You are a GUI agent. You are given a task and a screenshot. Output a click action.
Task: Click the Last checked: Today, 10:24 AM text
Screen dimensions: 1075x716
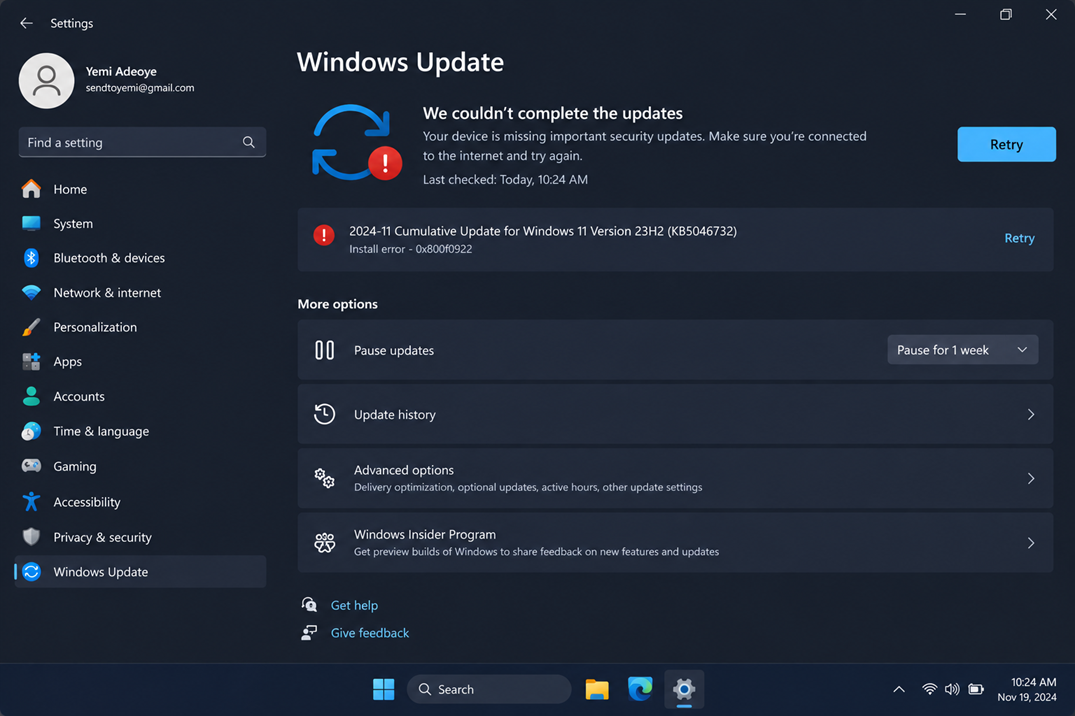point(505,180)
